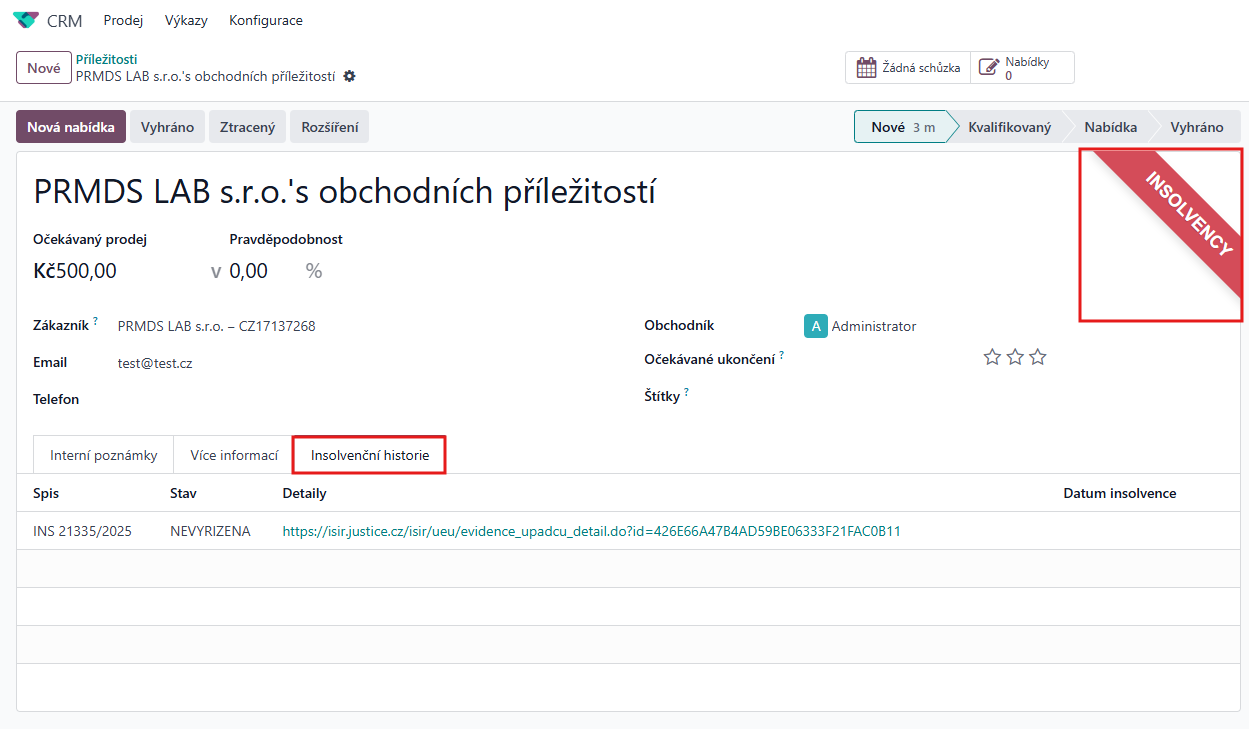
Task: Set priority to two stars
Action: pyautogui.click(x=1015, y=357)
